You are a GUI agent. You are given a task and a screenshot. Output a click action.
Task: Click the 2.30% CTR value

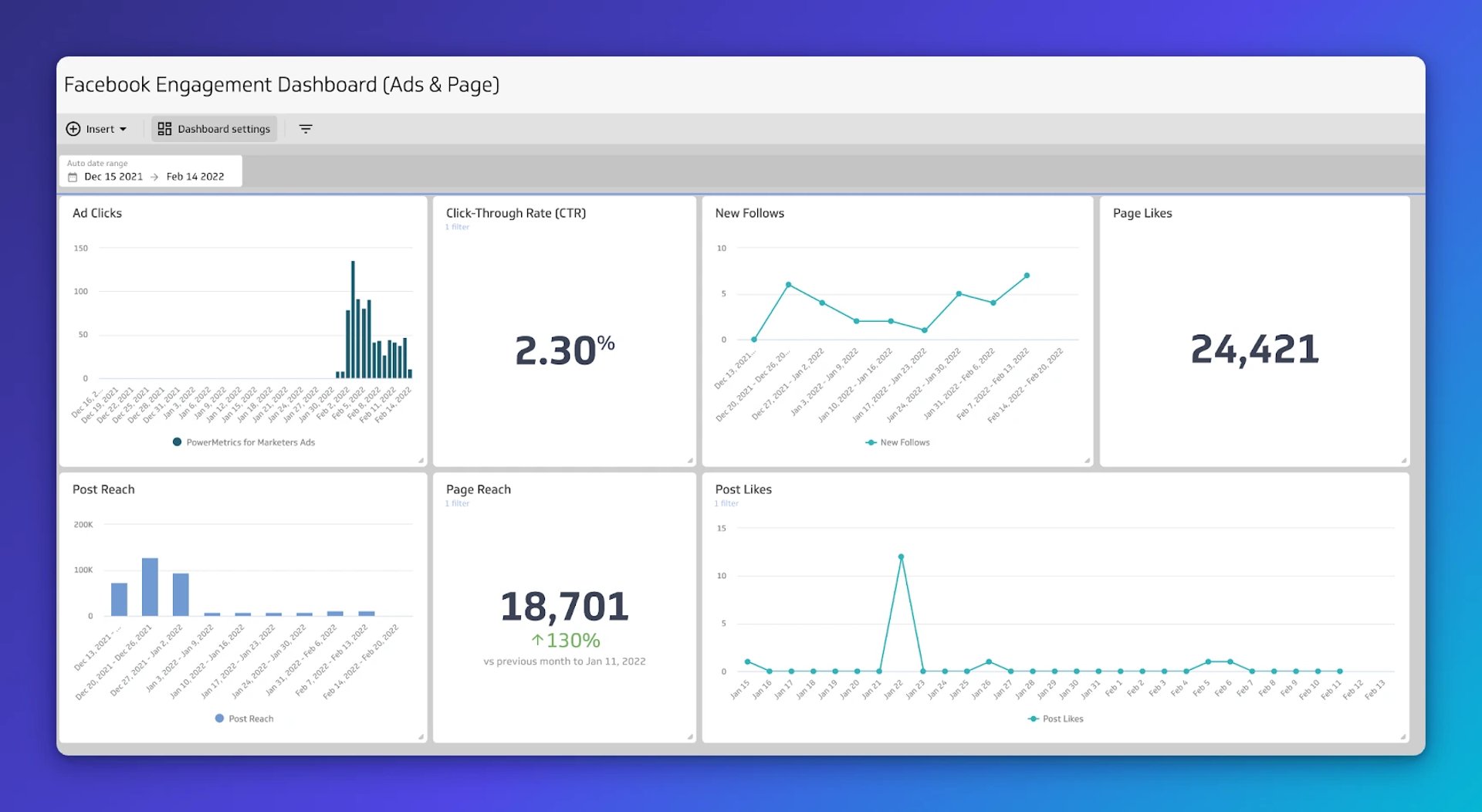[x=564, y=350]
